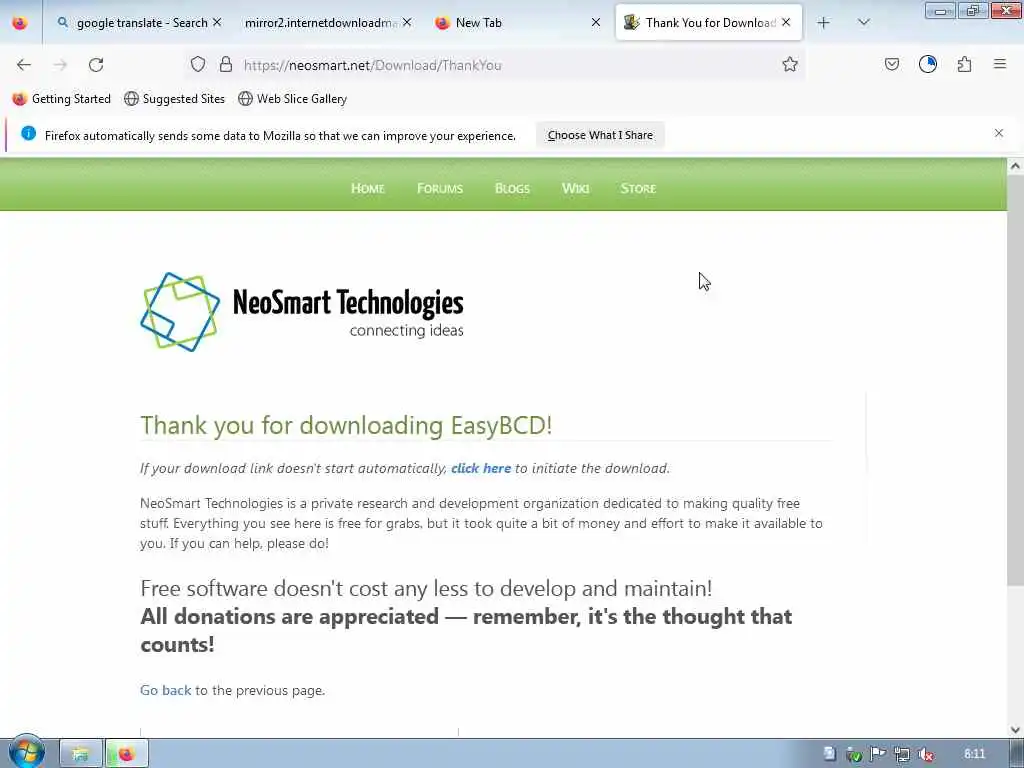Click the page scrollbar up arrow
This screenshot has width=1024, height=768.
1015,166
